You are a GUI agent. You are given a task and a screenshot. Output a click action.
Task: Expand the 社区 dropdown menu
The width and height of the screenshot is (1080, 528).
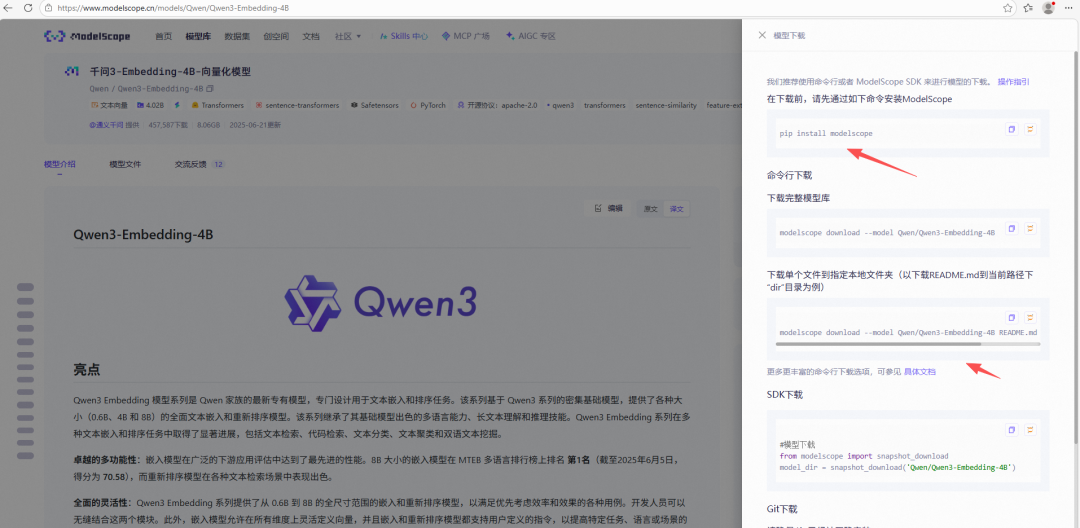(x=348, y=36)
